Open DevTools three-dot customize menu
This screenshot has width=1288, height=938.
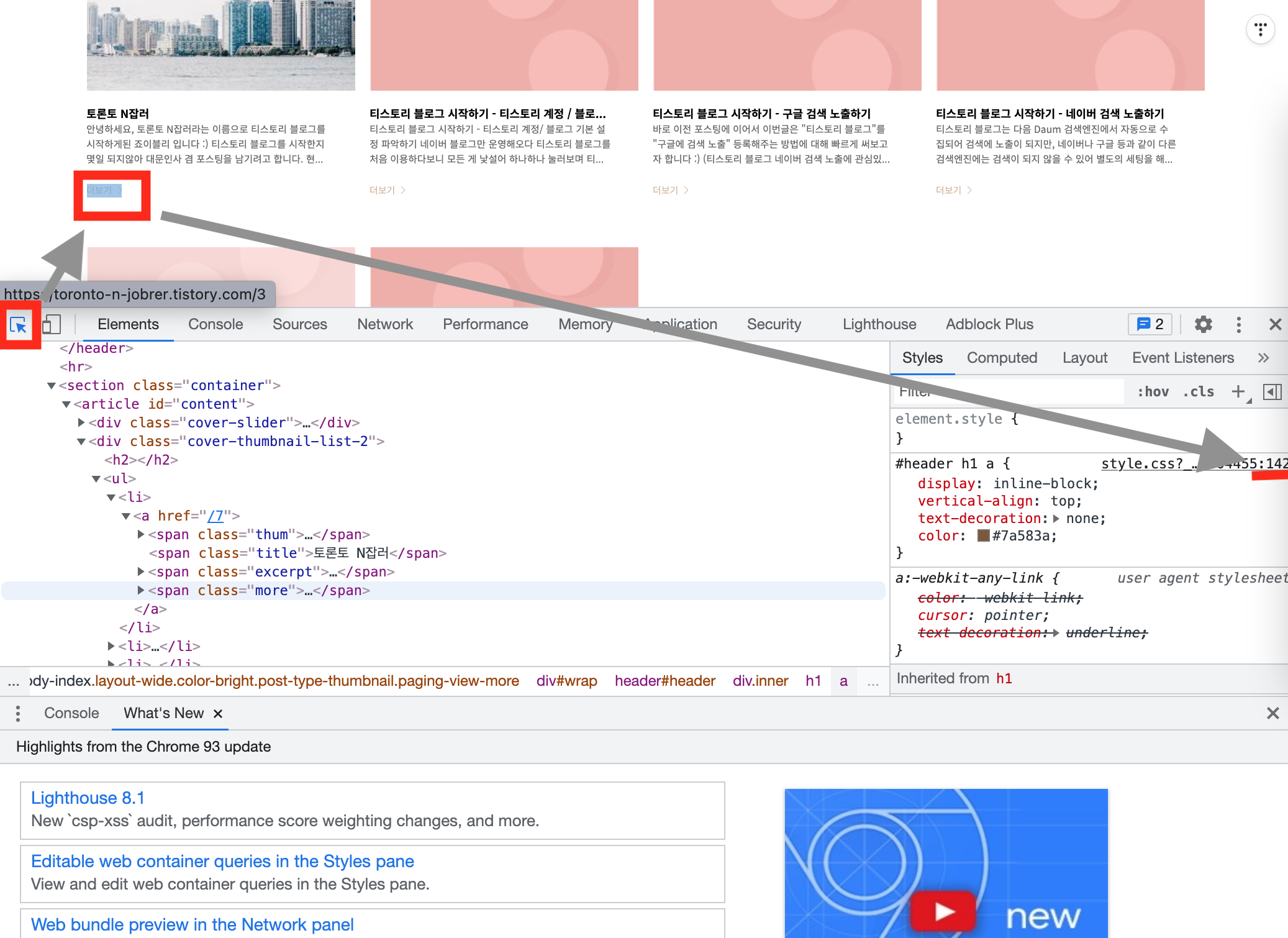pos(1238,324)
